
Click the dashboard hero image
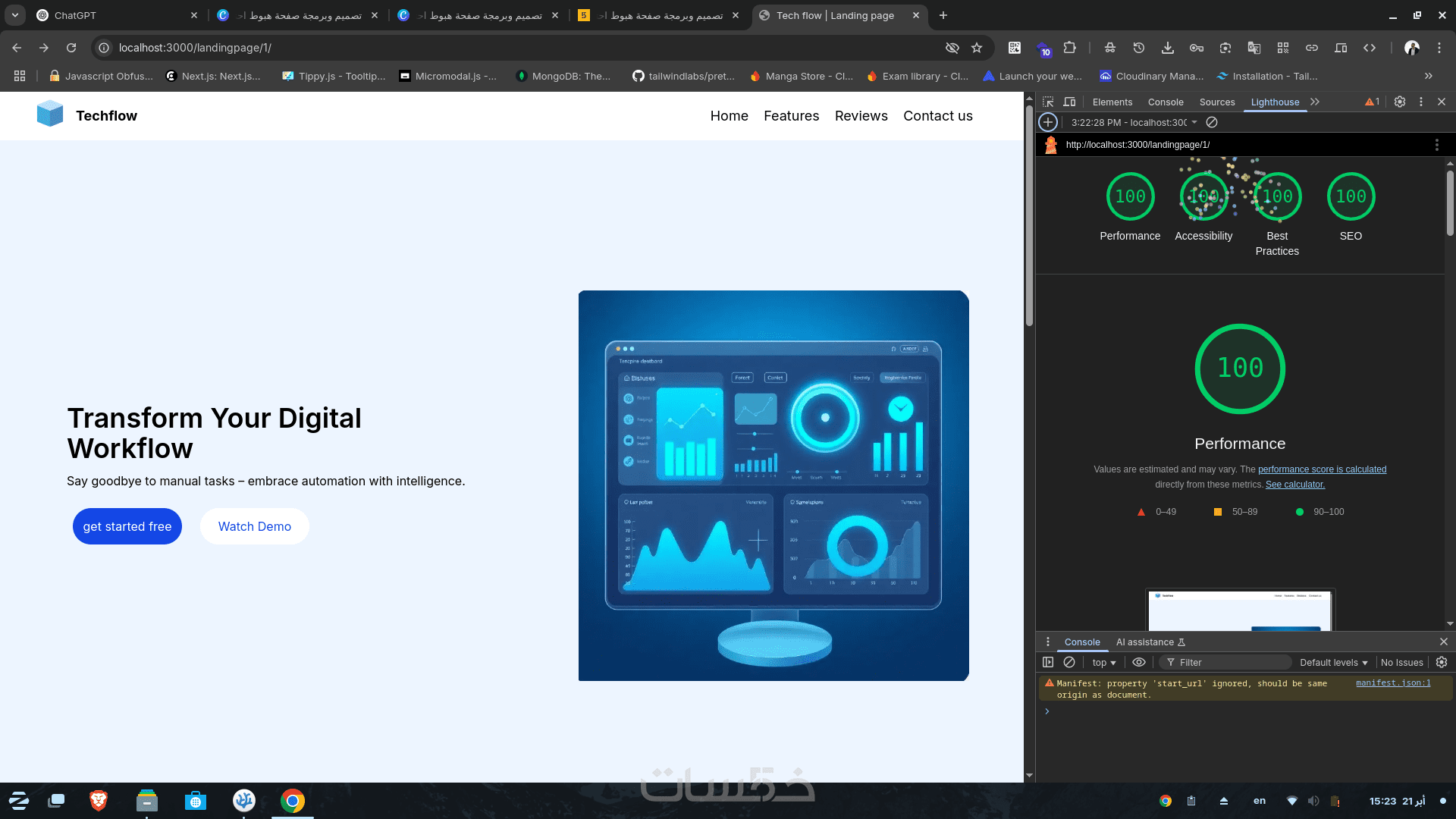pos(773,485)
